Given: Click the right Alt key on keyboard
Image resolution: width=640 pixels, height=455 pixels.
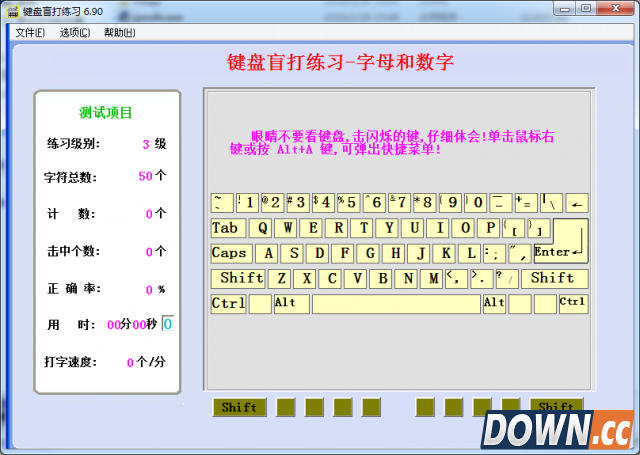Looking at the screenshot, I should [x=494, y=304].
